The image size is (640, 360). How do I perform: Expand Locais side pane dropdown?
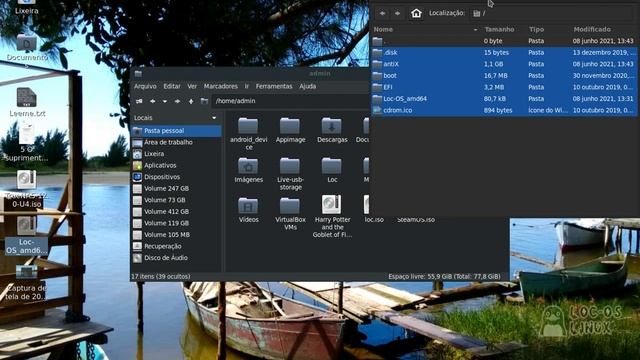pyautogui.click(x=214, y=118)
